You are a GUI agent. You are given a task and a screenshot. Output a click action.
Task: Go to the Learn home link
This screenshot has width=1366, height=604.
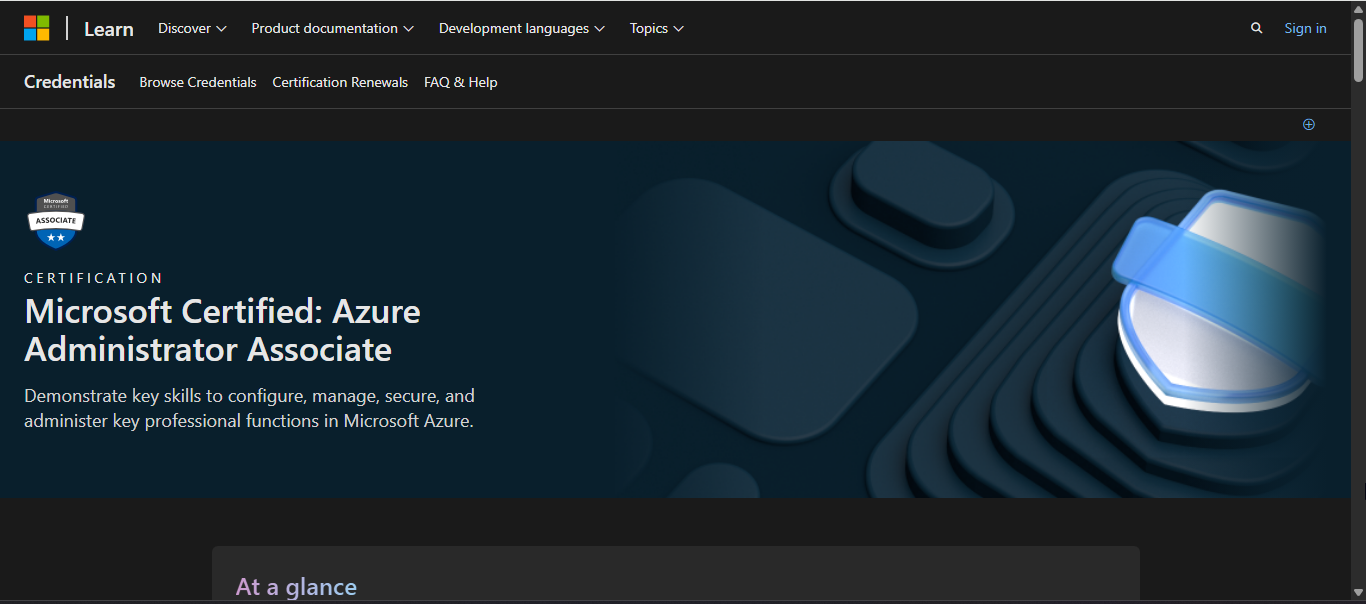(108, 29)
